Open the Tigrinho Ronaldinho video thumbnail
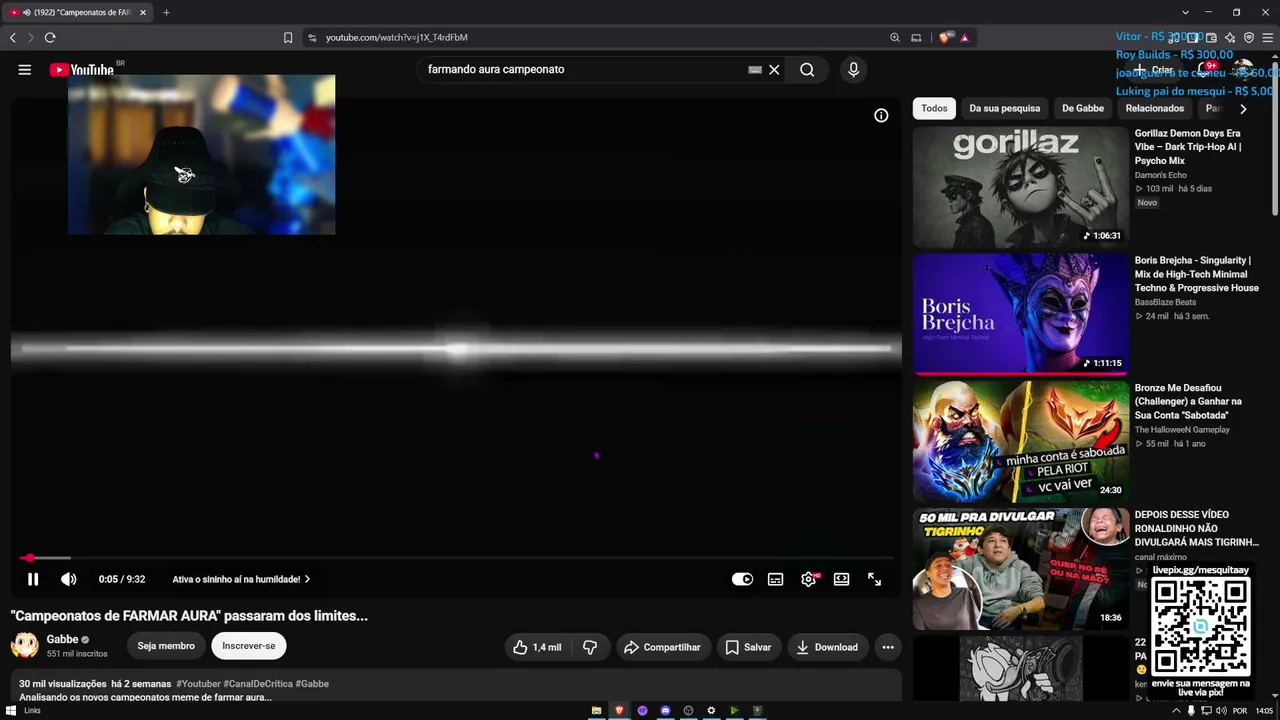 pyautogui.click(x=1020, y=568)
